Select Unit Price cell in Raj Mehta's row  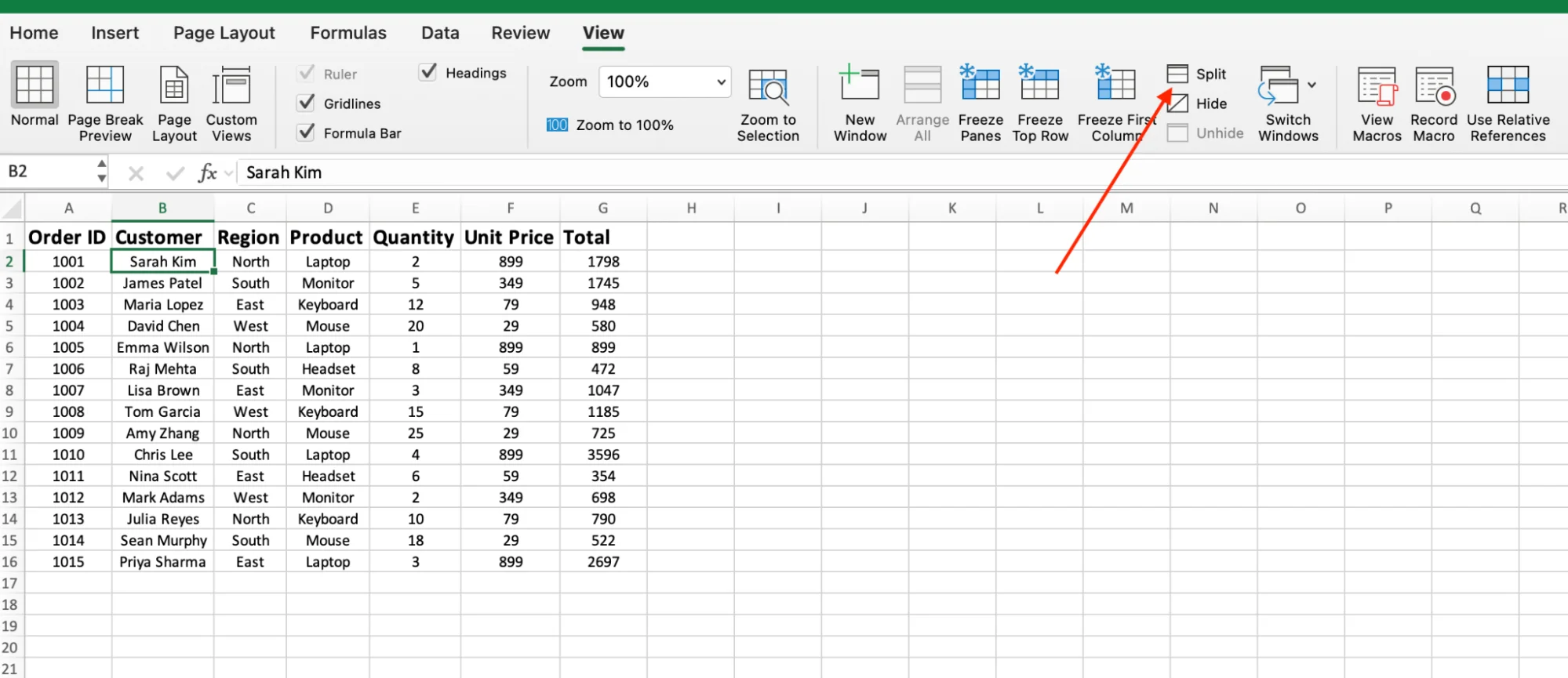[x=510, y=368]
